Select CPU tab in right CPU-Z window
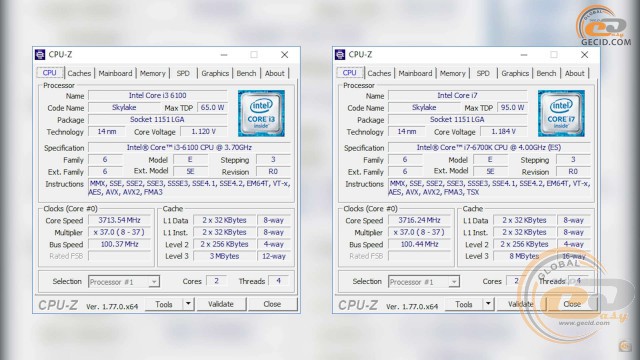 (350, 73)
